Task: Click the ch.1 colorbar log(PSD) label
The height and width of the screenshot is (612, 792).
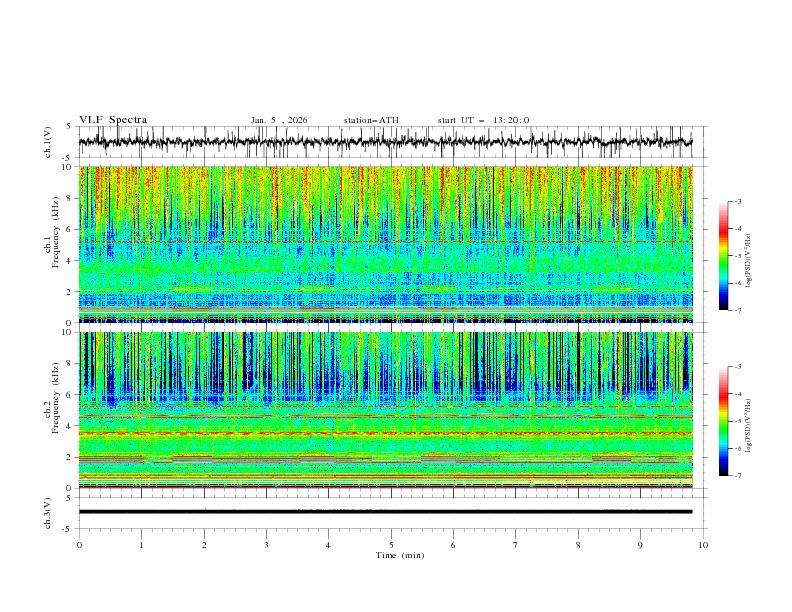Action: (749, 261)
